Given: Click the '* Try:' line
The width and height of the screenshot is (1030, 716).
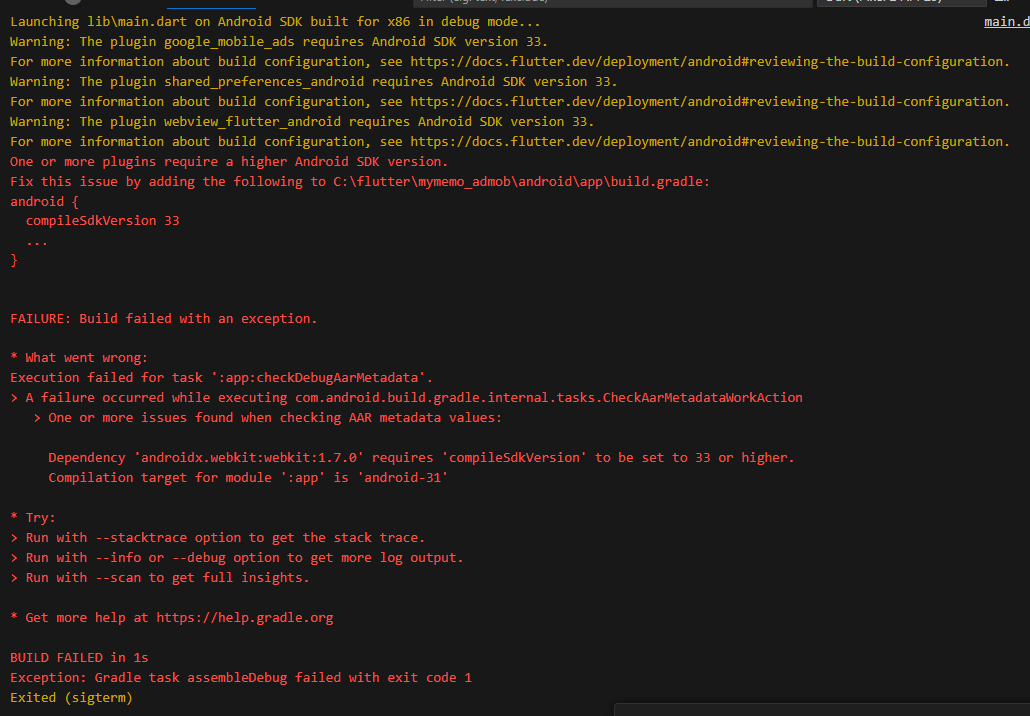Looking at the screenshot, I should (x=33, y=518).
